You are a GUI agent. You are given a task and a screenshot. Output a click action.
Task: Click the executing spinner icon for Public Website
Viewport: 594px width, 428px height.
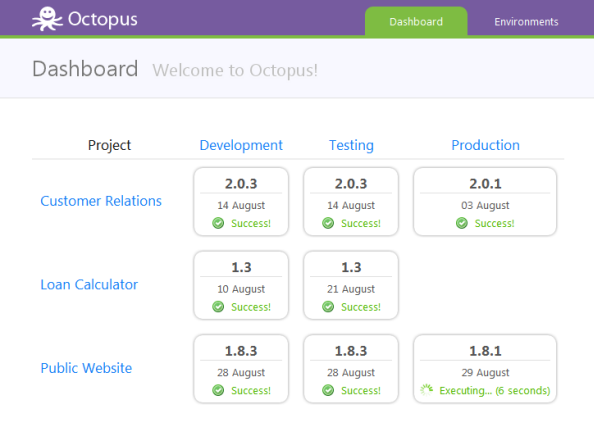point(427,390)
